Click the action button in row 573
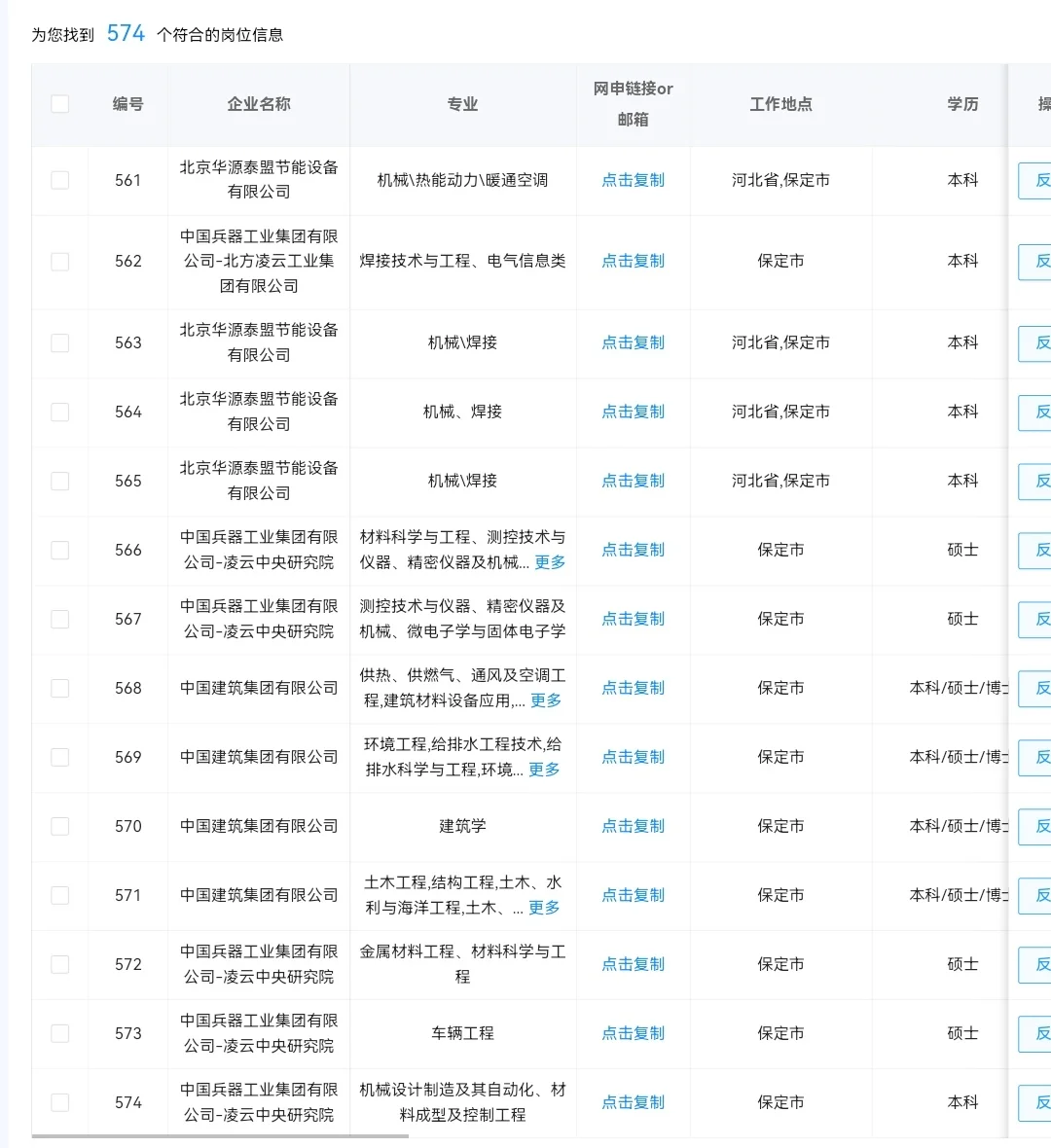Screen dimensions: 1051x1148 [1034, 1034]
